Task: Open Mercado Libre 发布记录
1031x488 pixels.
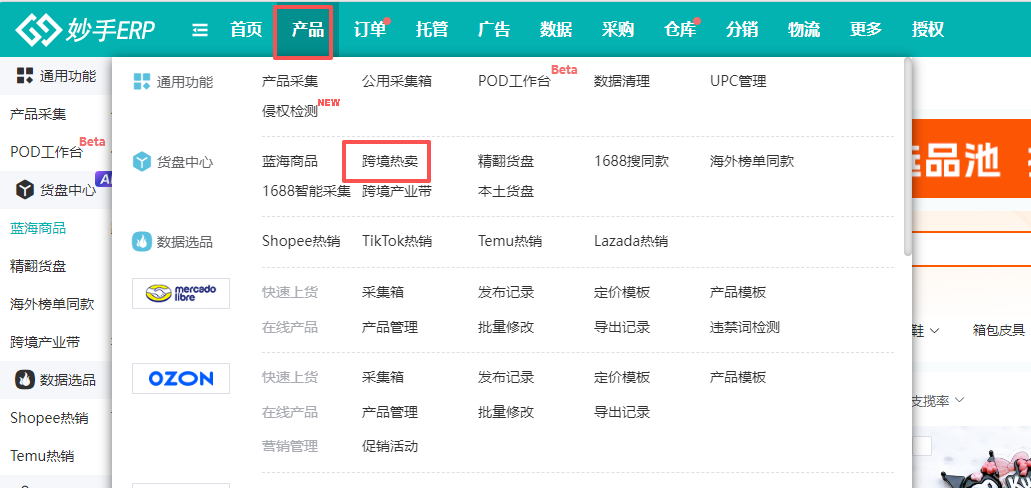Action: pos(506,292)
